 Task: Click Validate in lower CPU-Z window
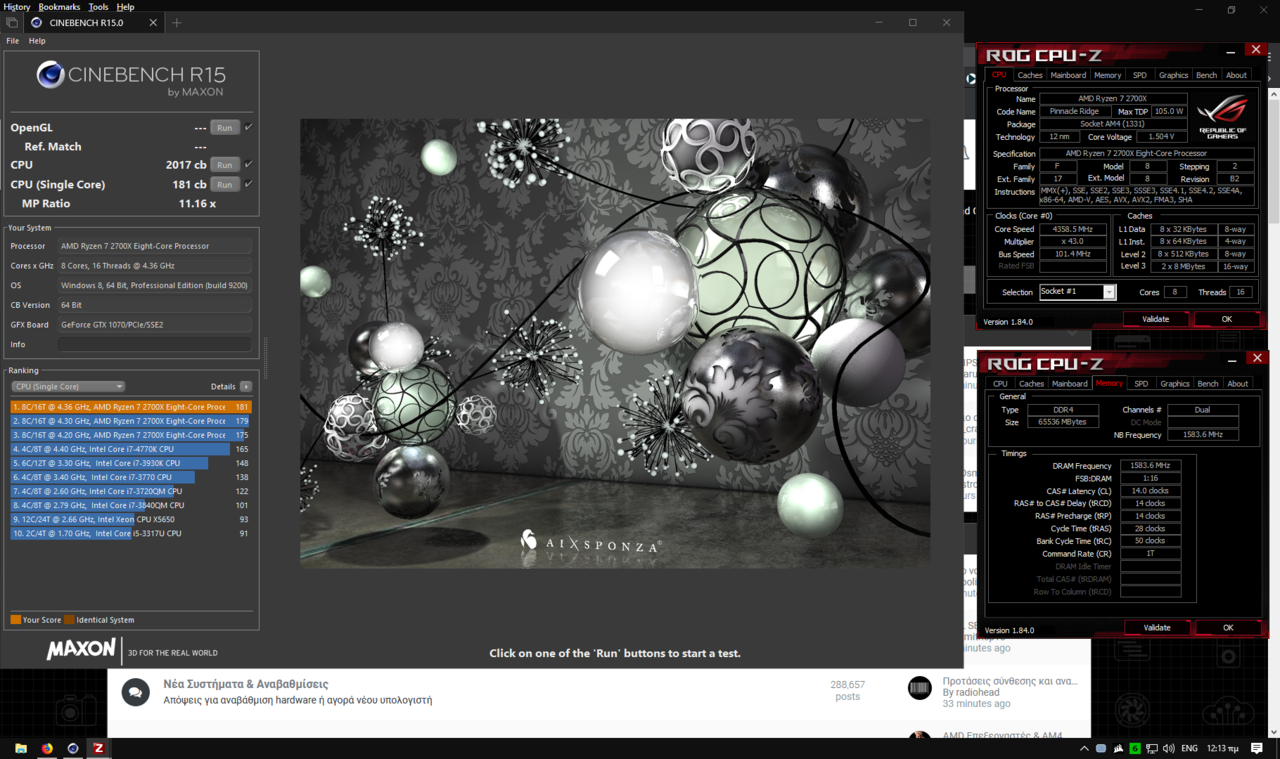(x=1157, y=628)
